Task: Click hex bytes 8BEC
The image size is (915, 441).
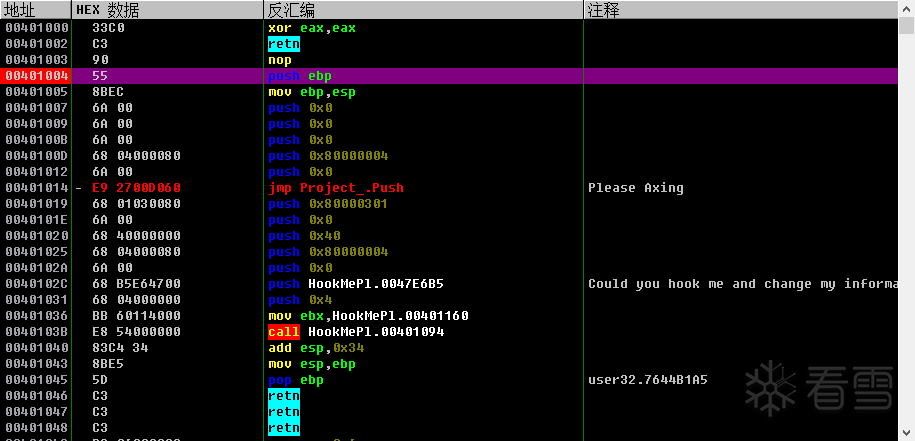Action: [x=109, y=92]
